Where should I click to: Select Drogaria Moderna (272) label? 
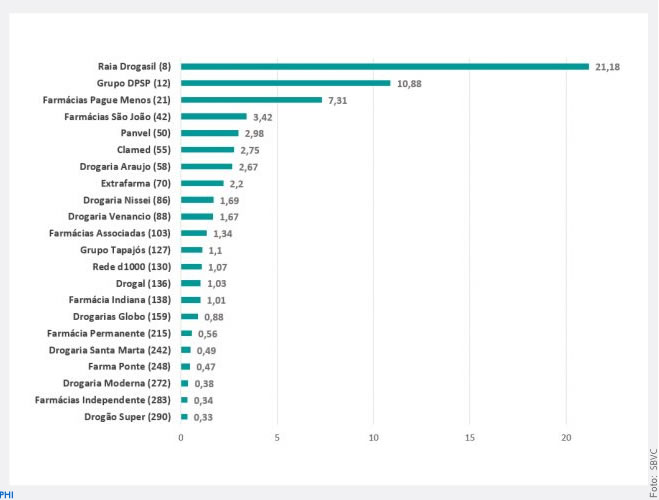pyautogui.click(x=117, y=383)
